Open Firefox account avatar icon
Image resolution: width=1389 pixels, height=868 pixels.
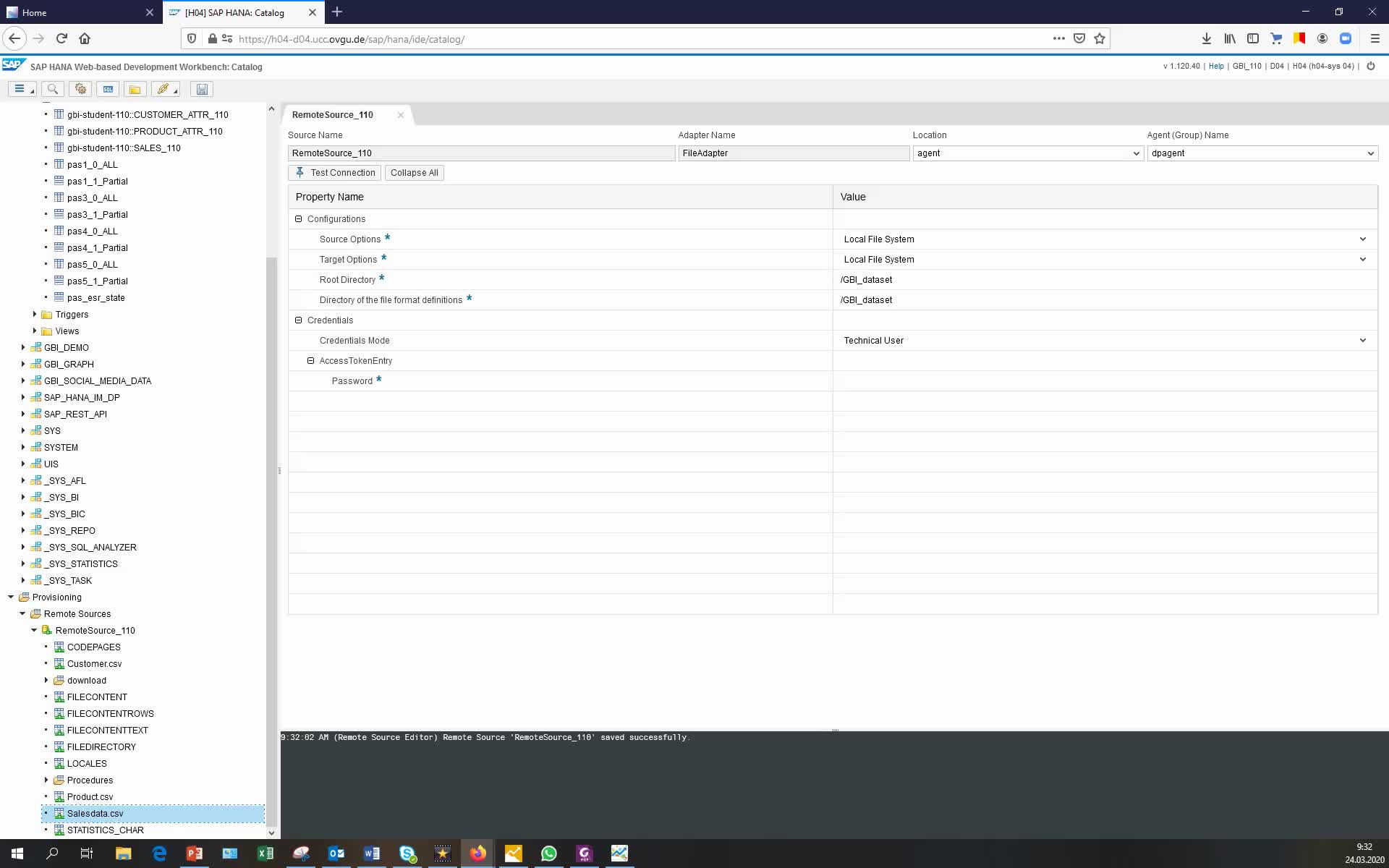click(1322, 38)
